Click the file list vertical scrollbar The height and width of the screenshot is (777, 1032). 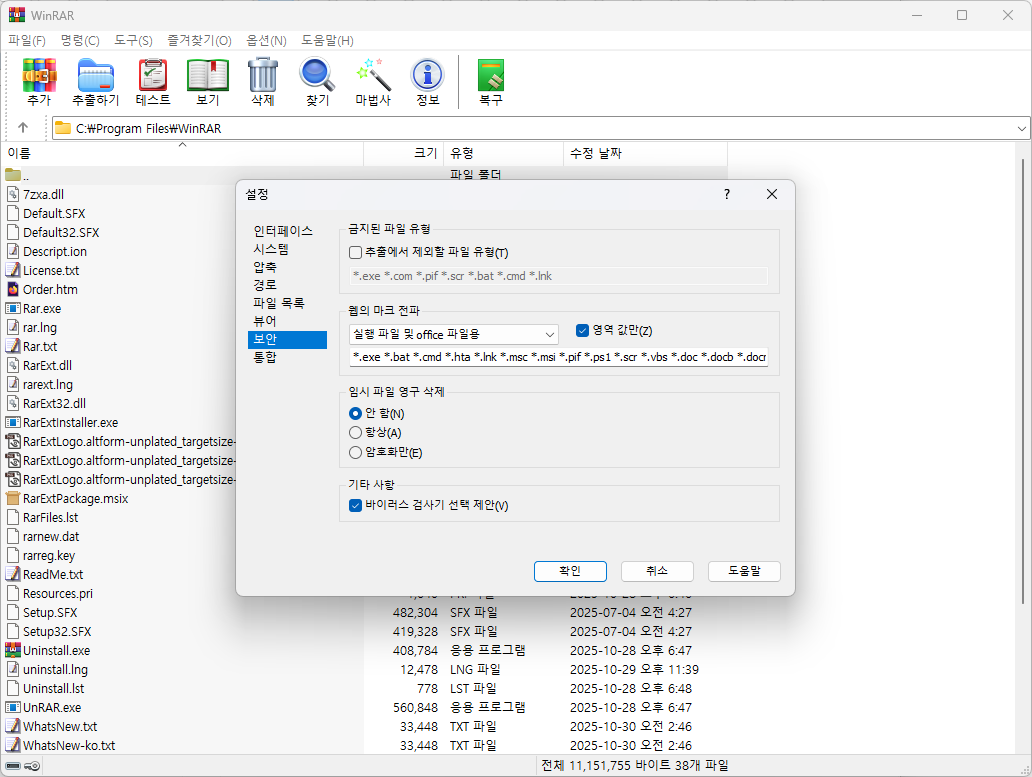(1023, 382)
